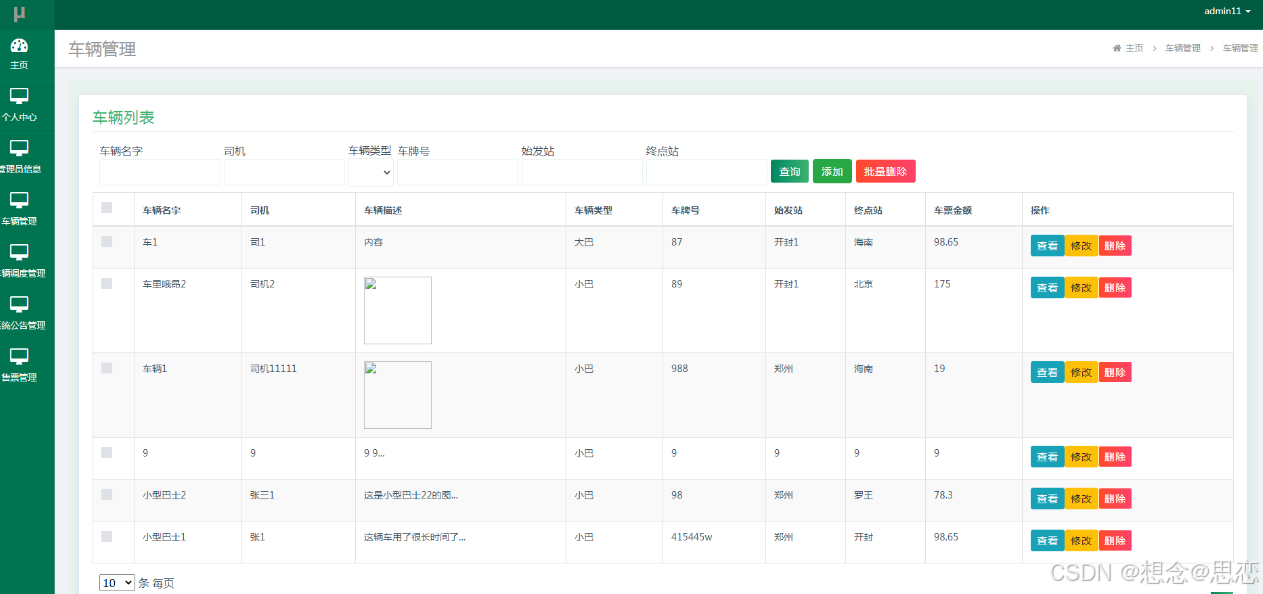Click 修改 for the 司机2 row
Viewport: 1263px width, 594px height.
[x=1081, y=287]
